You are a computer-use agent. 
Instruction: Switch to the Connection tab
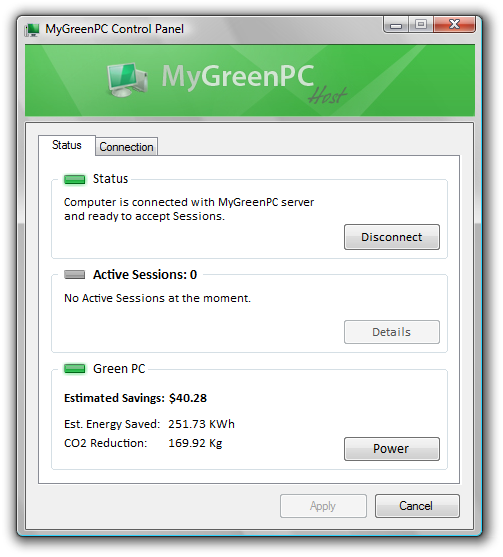coord(126,147)
